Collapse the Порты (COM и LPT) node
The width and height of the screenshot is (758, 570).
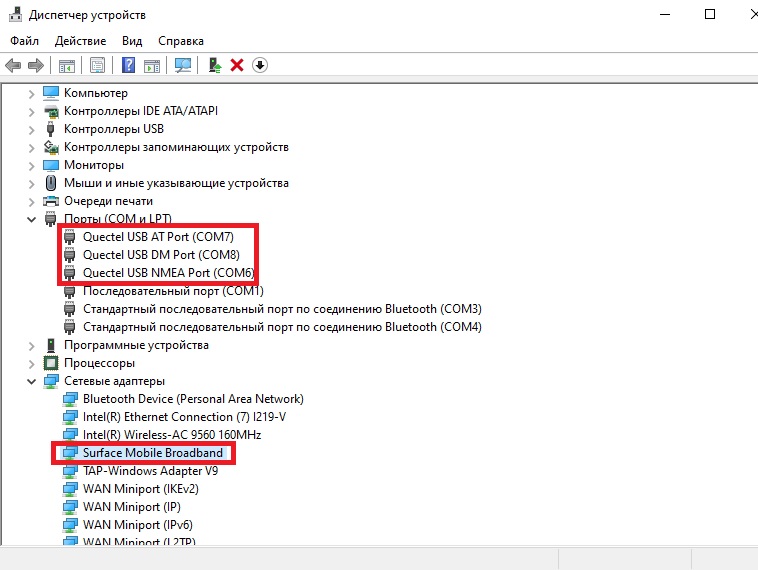(32, 219)
